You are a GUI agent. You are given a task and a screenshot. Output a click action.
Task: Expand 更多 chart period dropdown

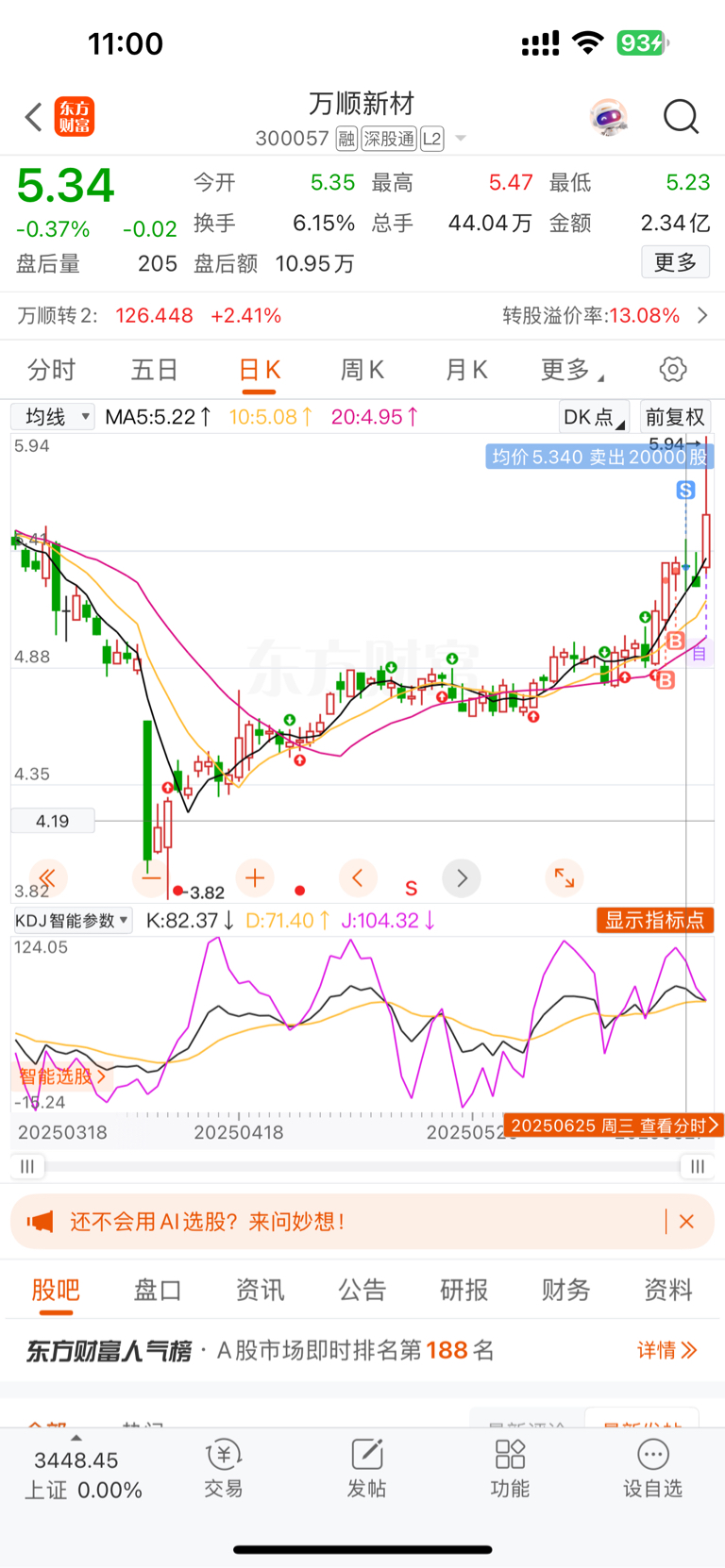(572, 370)
